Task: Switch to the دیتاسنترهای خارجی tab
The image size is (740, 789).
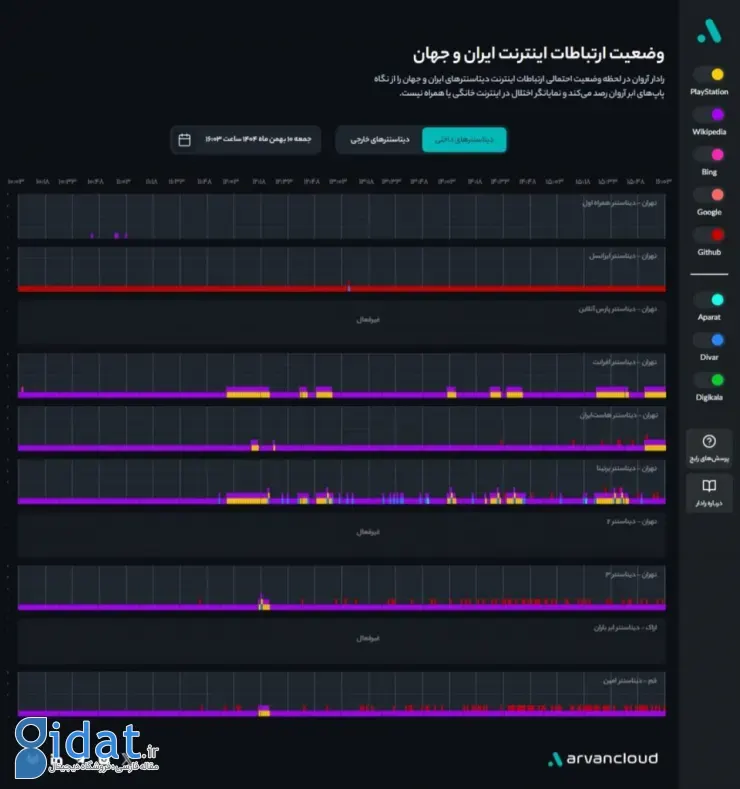Action: (379, 140)
